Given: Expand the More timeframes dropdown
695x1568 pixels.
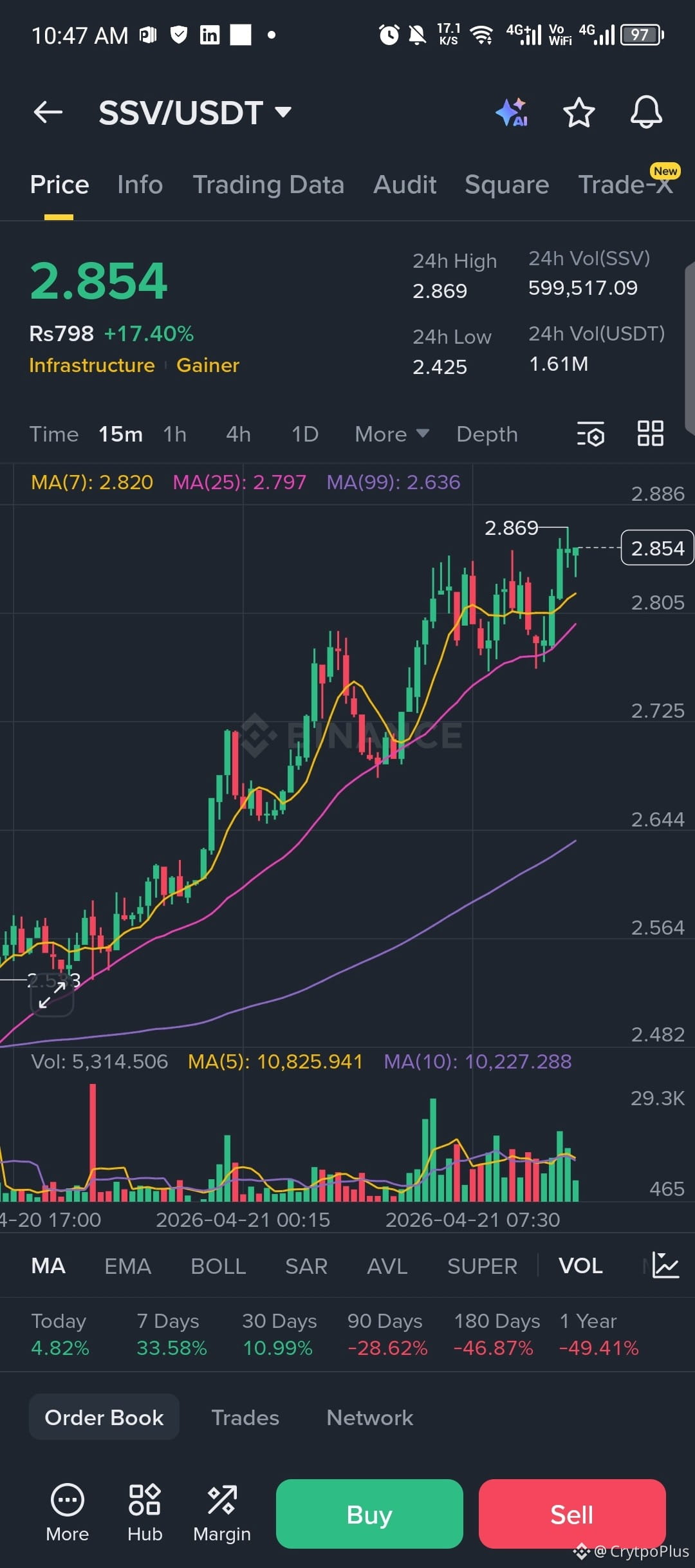Looking at the screenshot, I should coord(392,434).
